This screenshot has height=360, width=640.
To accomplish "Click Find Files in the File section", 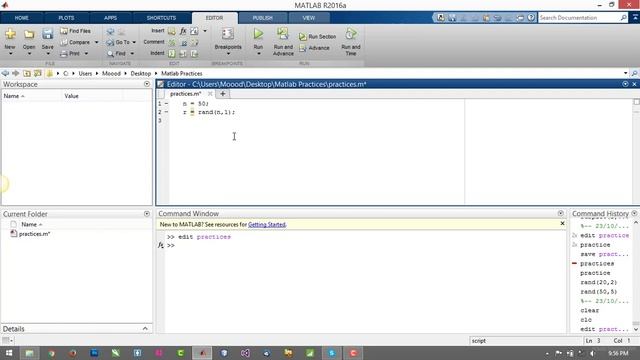I will (76, 31).
